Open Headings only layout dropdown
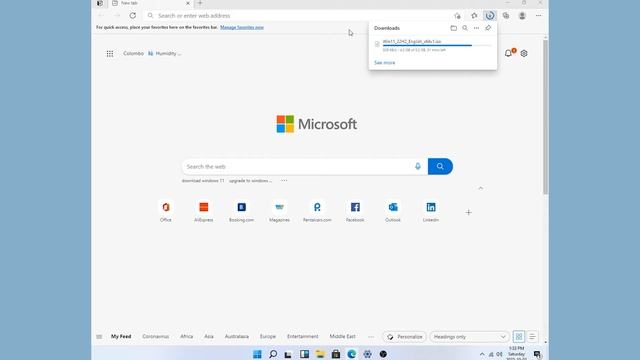 (x=469, y=337)
